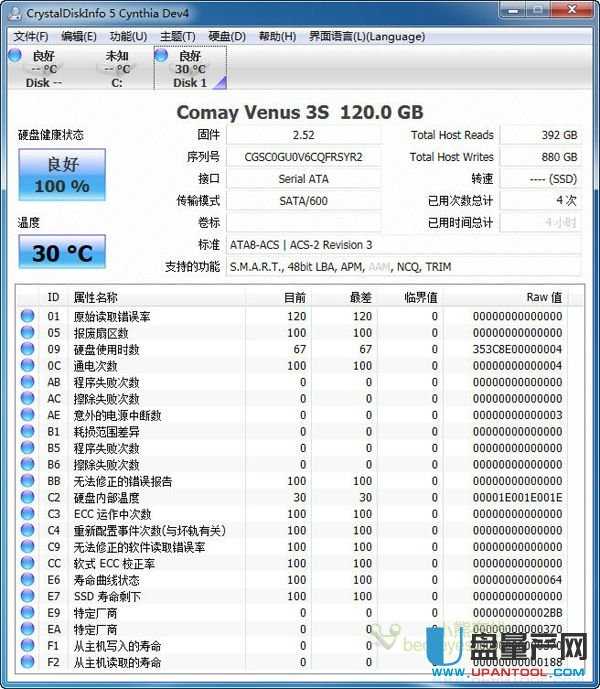Image resolution: width=600 pixels, height=689 pixels.
Task: Click the power-on count value 4 次
Action: click(541, 201)
